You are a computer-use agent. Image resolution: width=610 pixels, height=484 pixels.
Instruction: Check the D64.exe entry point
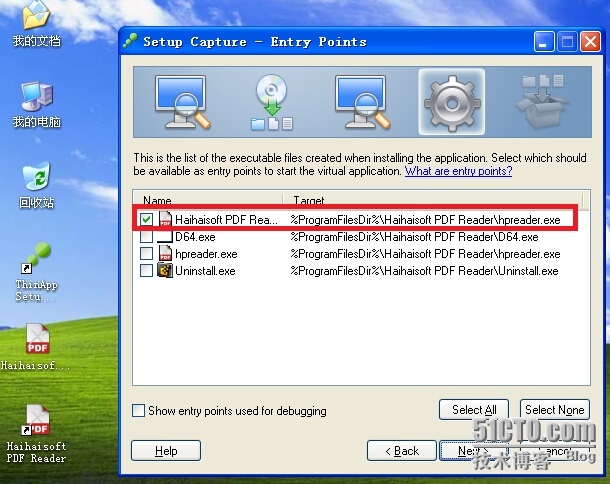[146, 237]
